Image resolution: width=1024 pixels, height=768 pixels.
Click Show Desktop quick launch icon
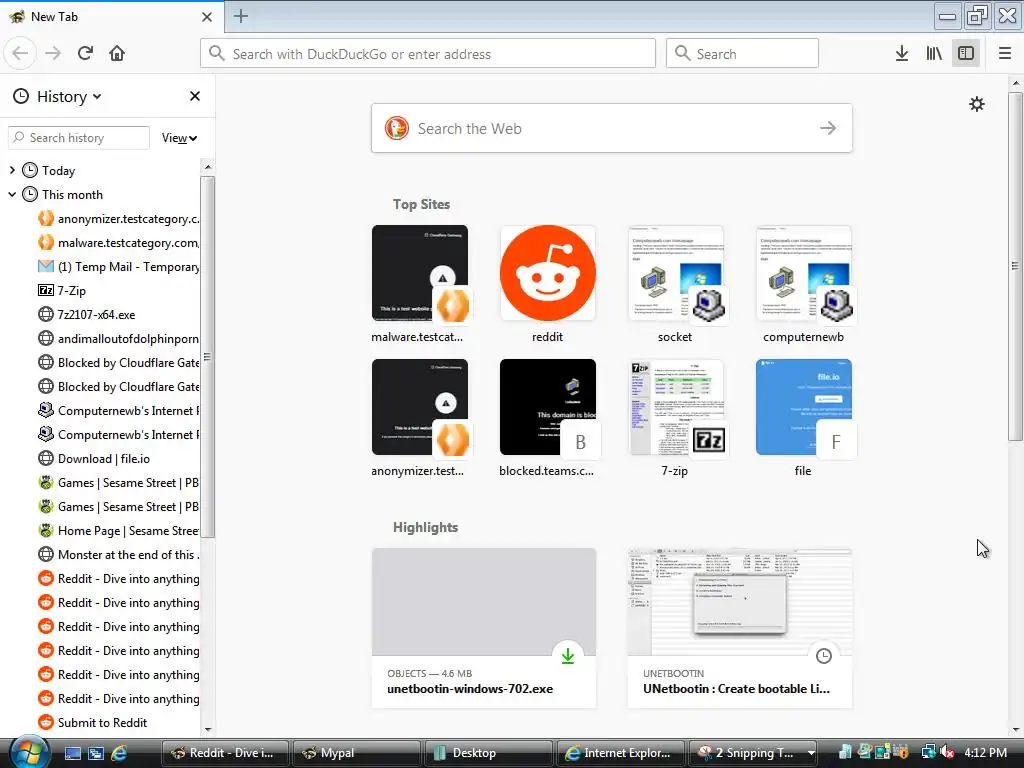pyautogui.click(x=72, y=753)
